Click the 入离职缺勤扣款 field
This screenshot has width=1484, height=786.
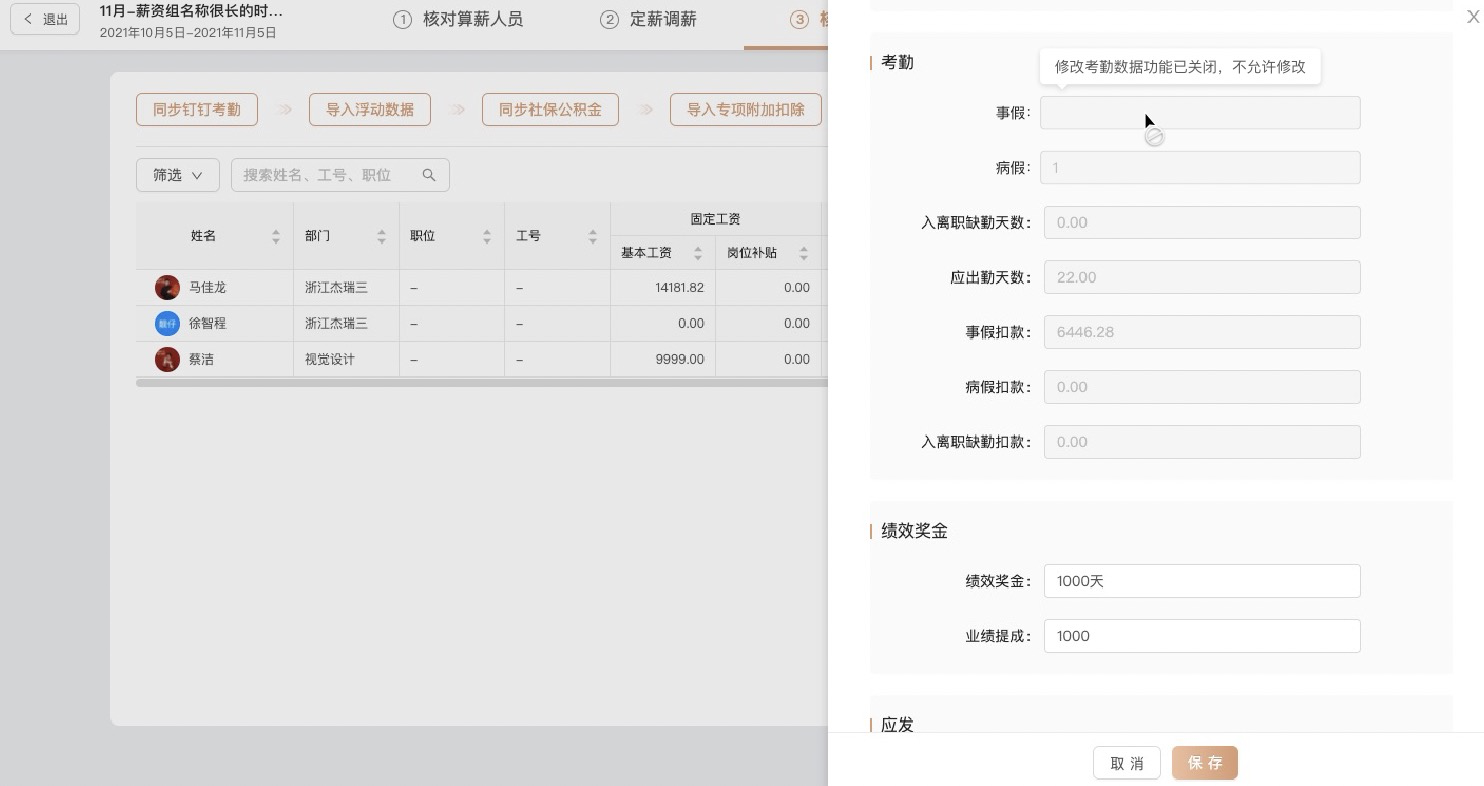tap(1202, 442)
